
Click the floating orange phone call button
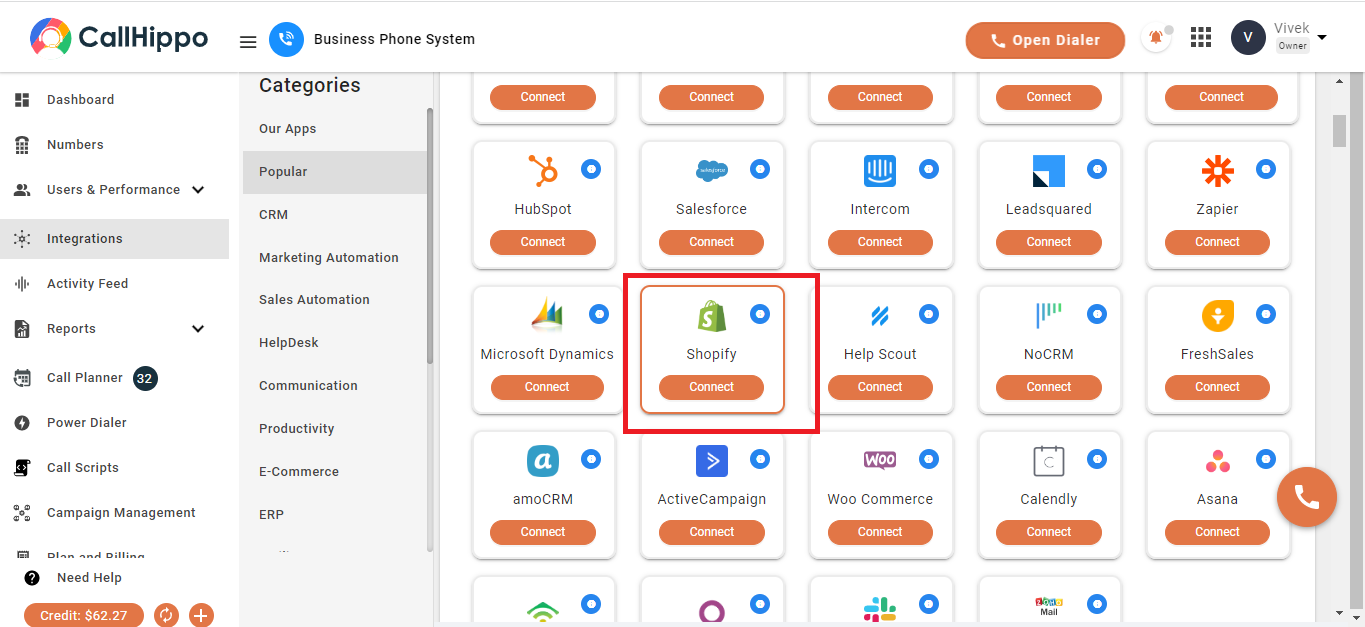[1307, 497]
